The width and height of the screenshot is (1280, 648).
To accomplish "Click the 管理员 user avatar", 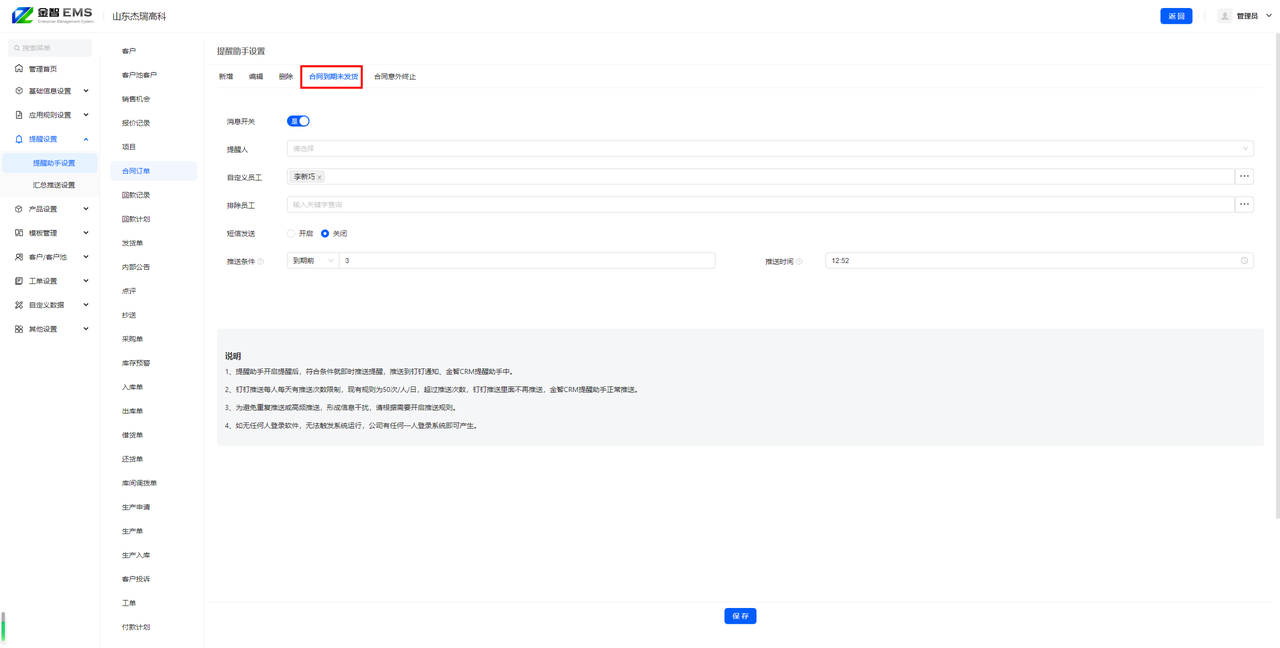I will [1225, 16].
